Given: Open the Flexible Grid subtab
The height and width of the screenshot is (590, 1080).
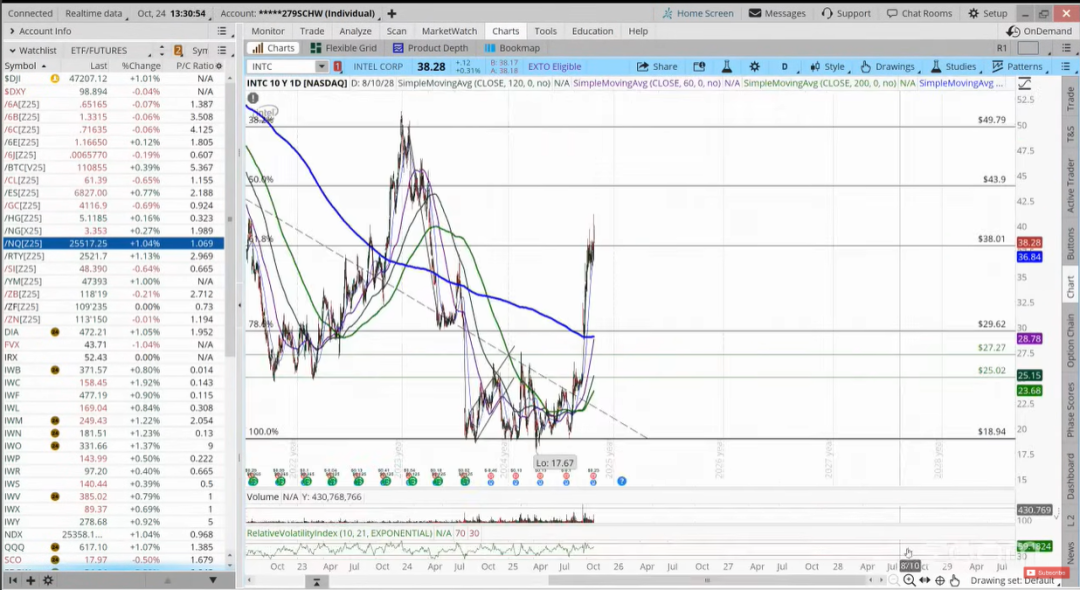Looking at the screenshot, I should pyautogui.click(x=343, y=48).
